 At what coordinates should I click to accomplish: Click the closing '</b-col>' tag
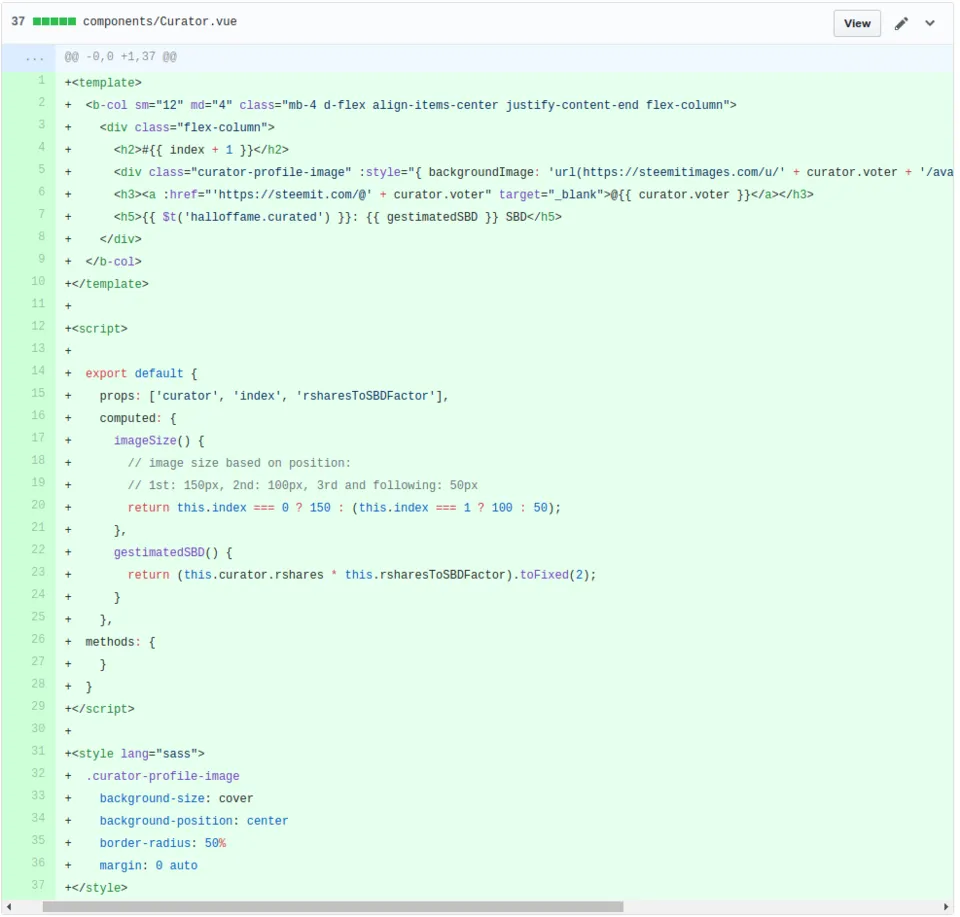[113, 261]
